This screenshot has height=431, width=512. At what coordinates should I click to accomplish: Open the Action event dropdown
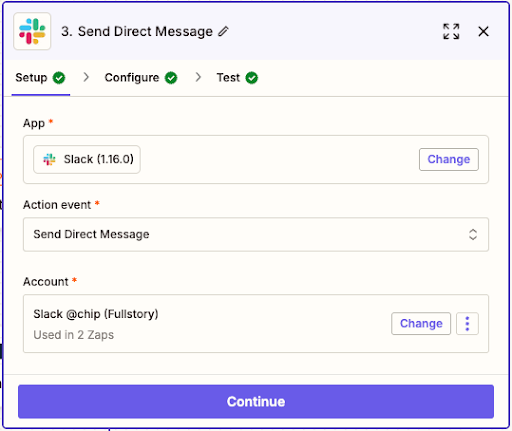click(x=256, y=234)
